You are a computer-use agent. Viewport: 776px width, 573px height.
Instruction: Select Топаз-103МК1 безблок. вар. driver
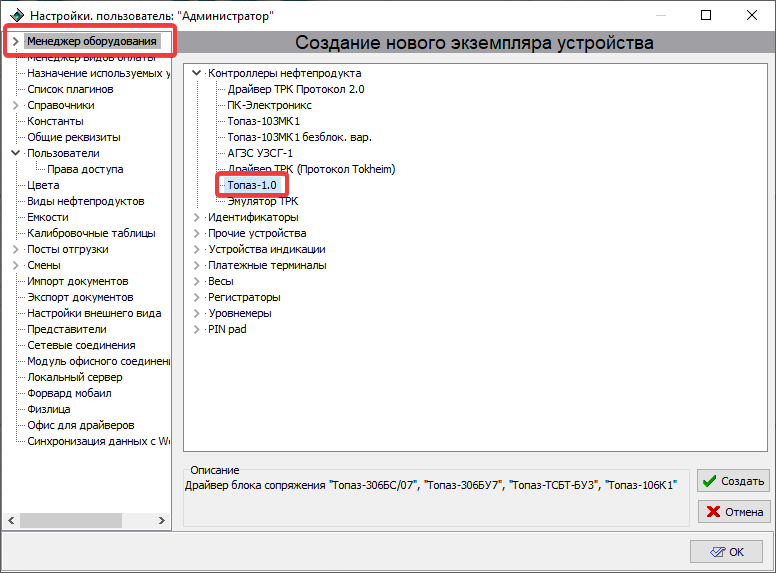coord(299,137)
